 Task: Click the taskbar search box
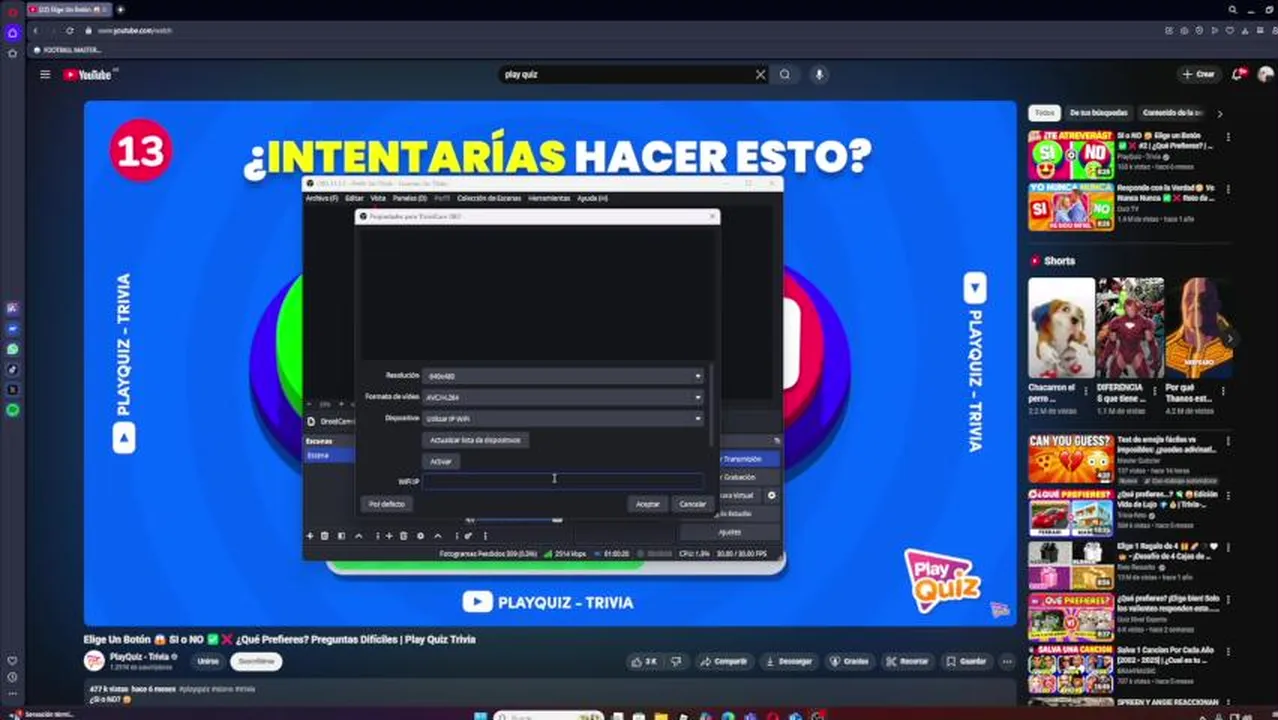click(x=548, y=716)
